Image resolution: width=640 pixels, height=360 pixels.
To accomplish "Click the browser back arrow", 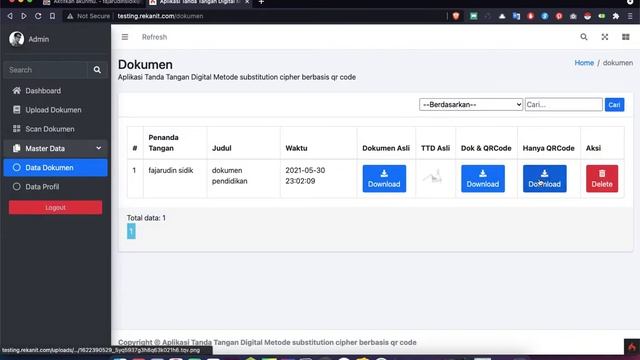I will tap(10, 16).
